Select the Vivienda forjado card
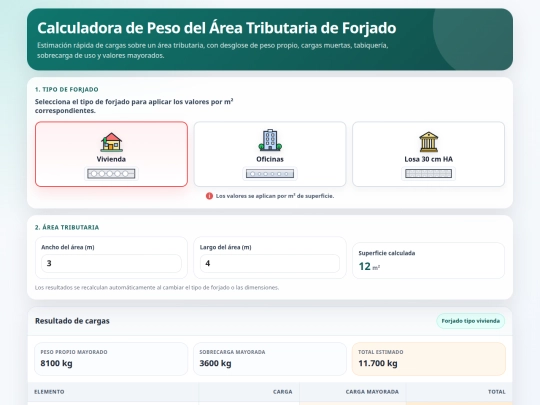The height and width of the screenshot is (405, 540). point(111,154)
